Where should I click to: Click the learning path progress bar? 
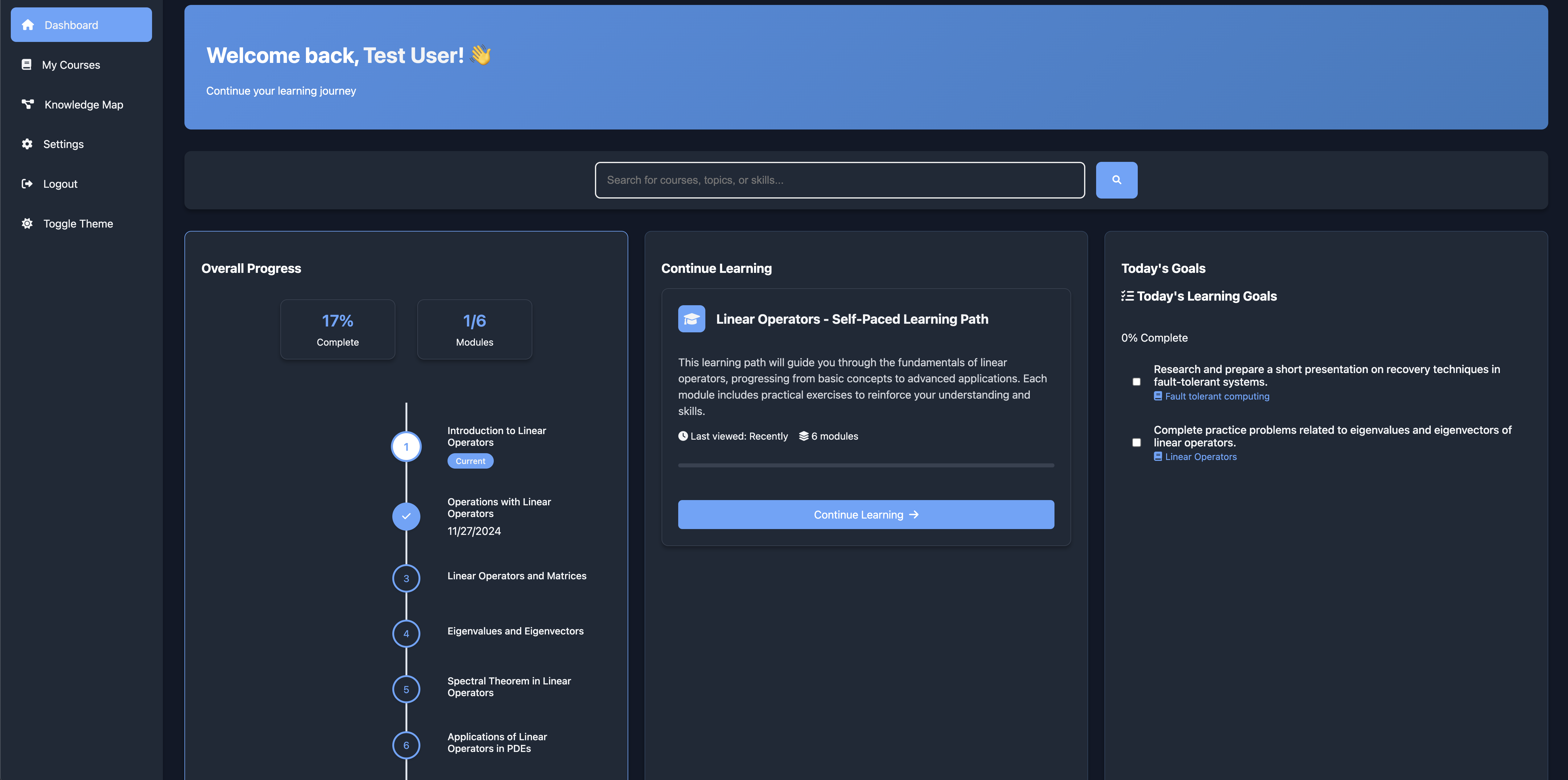pos(865,465)
